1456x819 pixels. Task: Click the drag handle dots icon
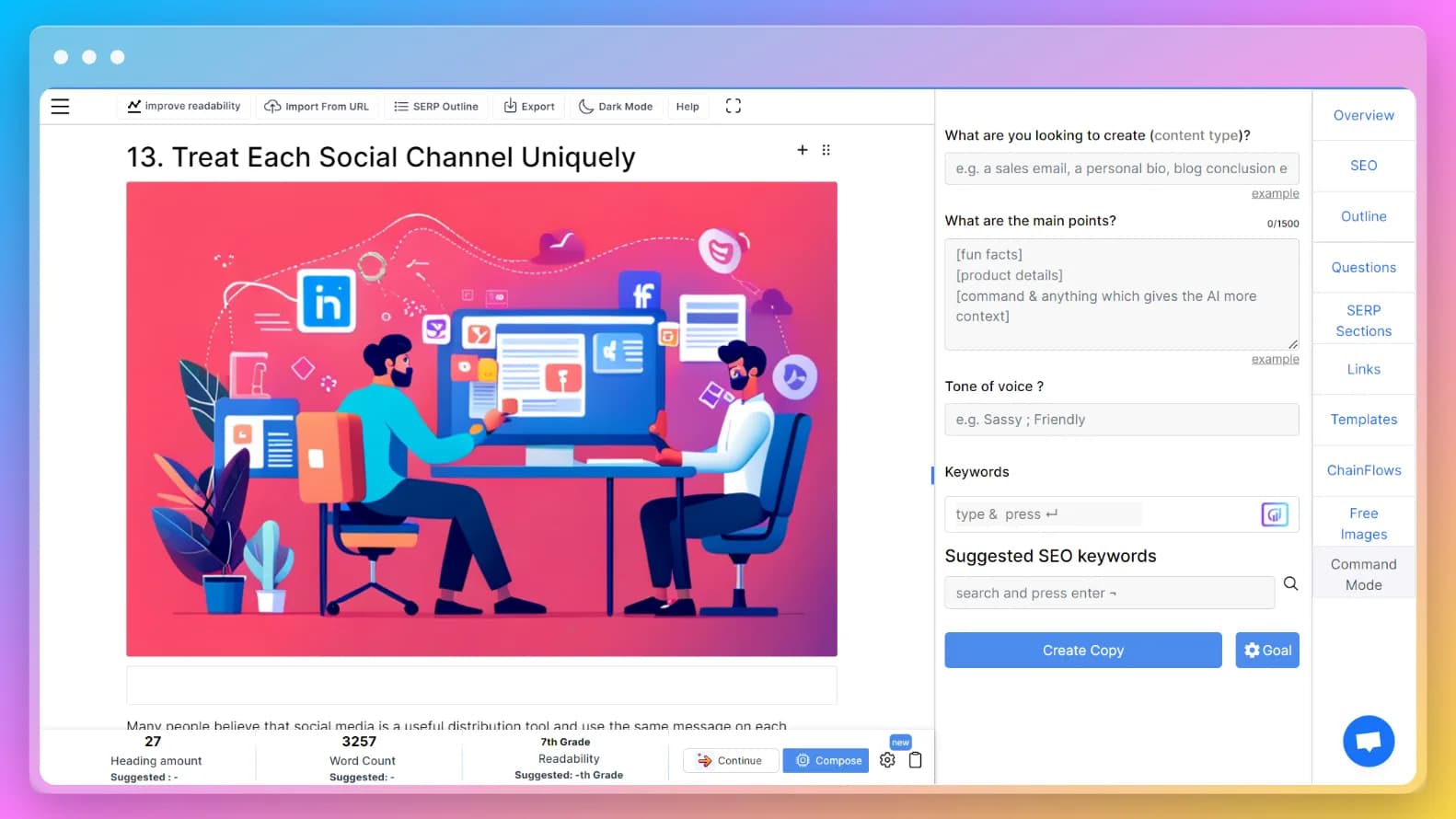point(826,150)
